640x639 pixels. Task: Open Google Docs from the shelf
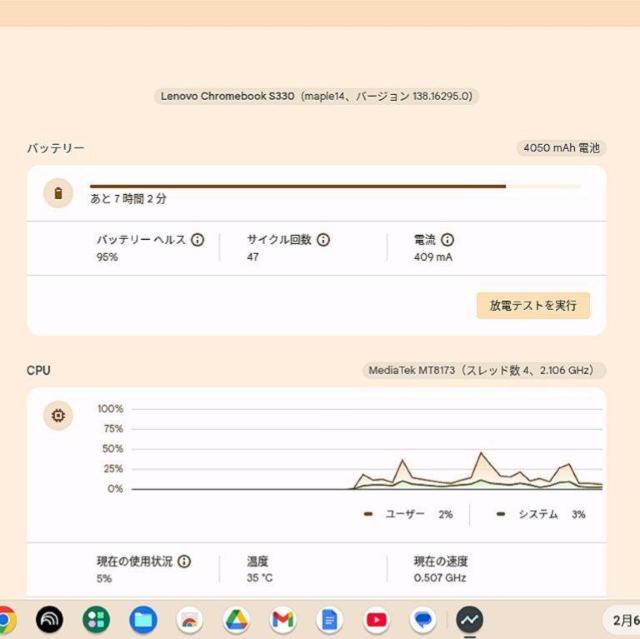(330, 620)
